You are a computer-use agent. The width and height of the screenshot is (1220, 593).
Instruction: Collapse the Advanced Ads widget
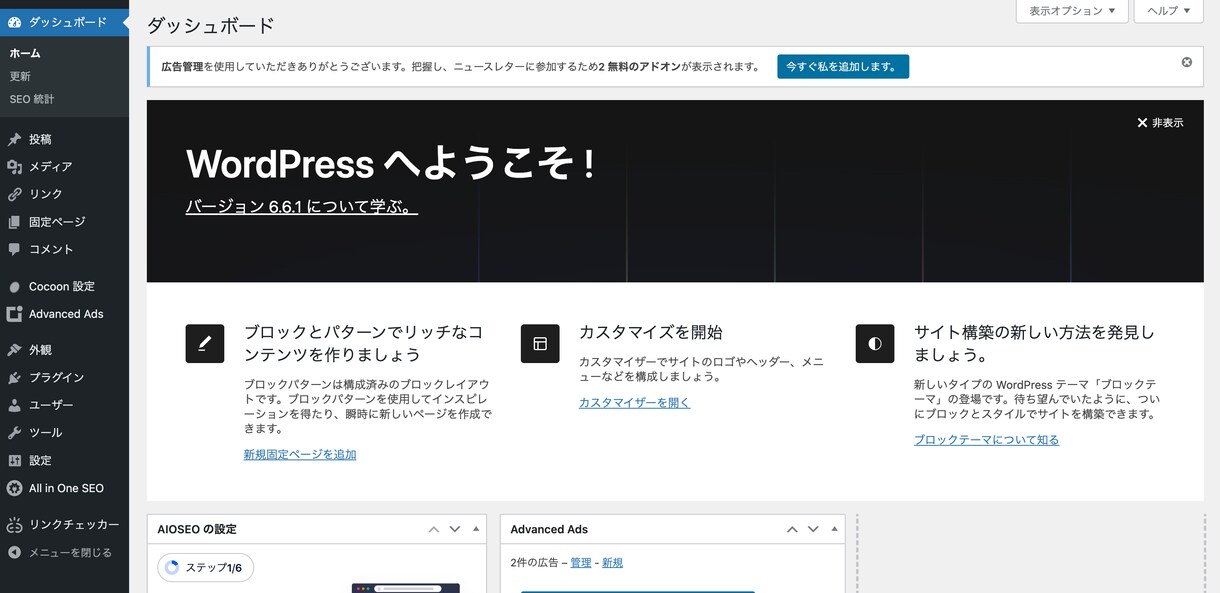(x=835, y=529)
